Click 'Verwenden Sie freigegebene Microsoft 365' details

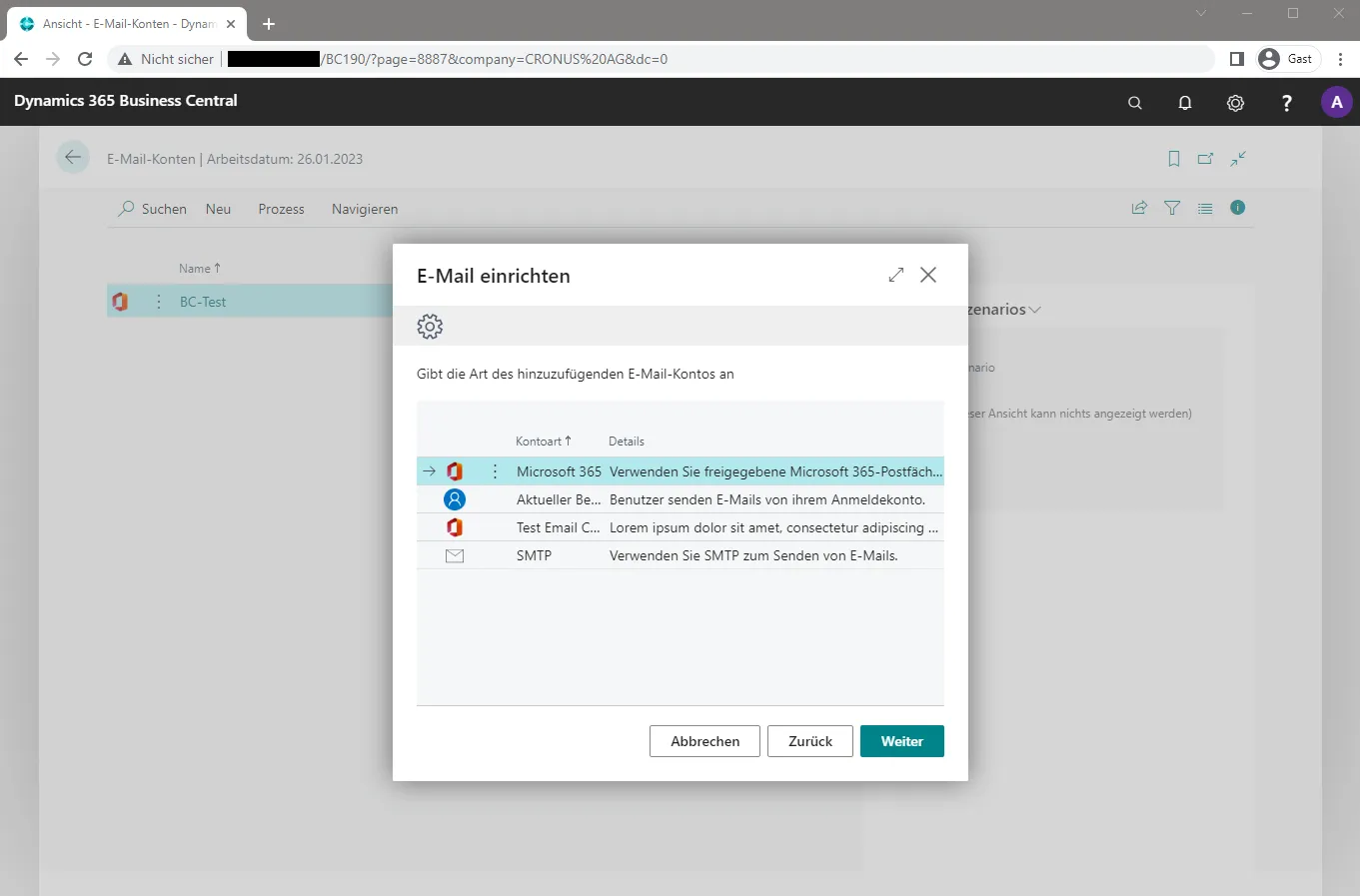pyautogui.click(x=776, y=471)
